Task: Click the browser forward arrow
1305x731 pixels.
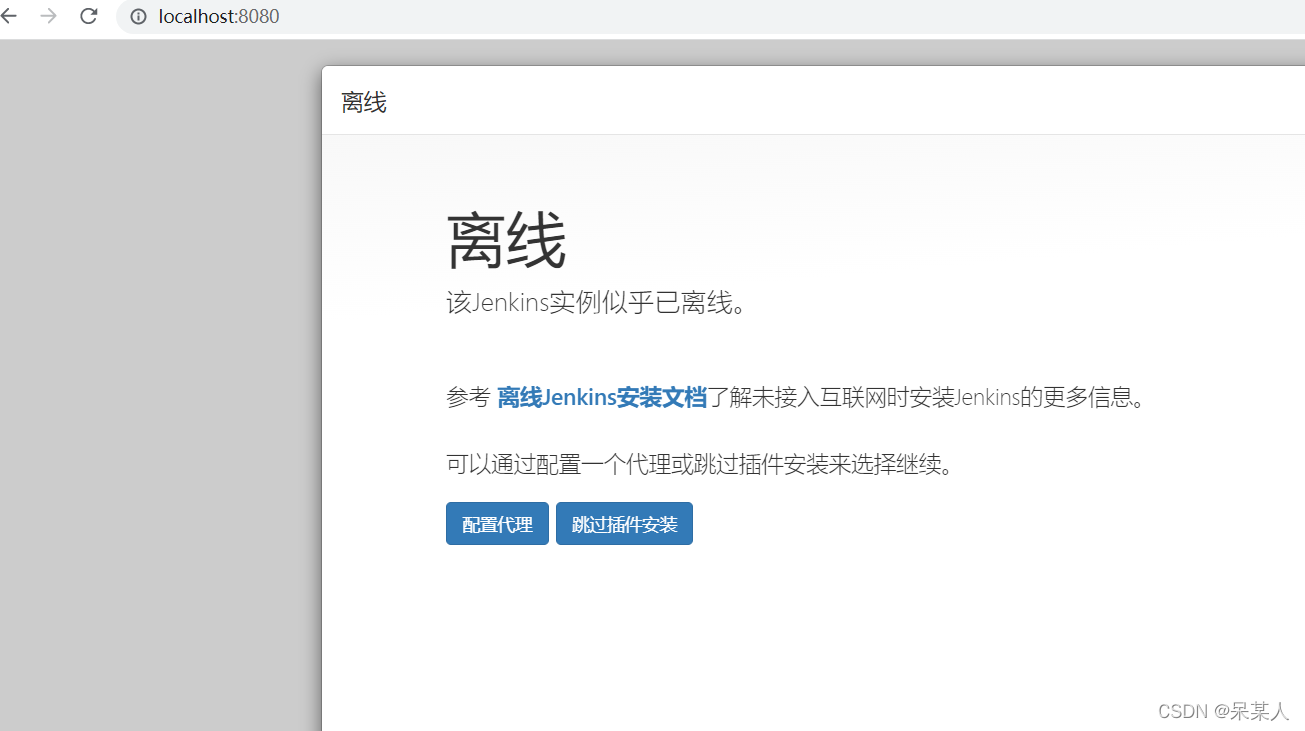Action: [48, 16]
